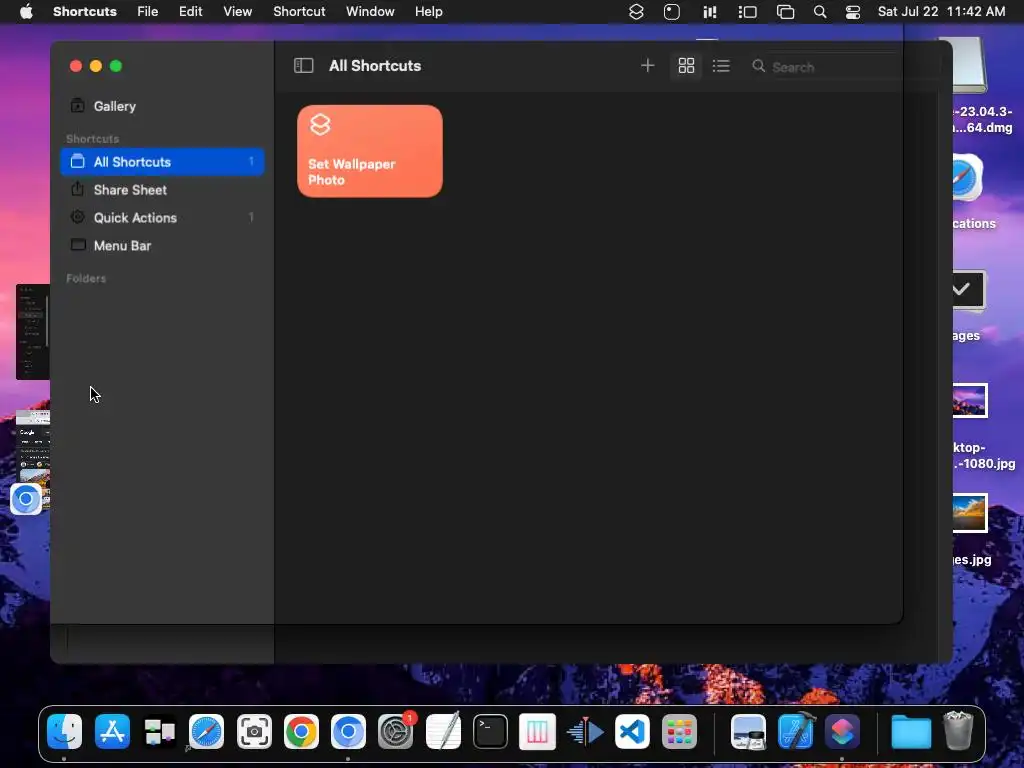Open the View menu
Screen dimensions: 1024x768
click(238, 11)
